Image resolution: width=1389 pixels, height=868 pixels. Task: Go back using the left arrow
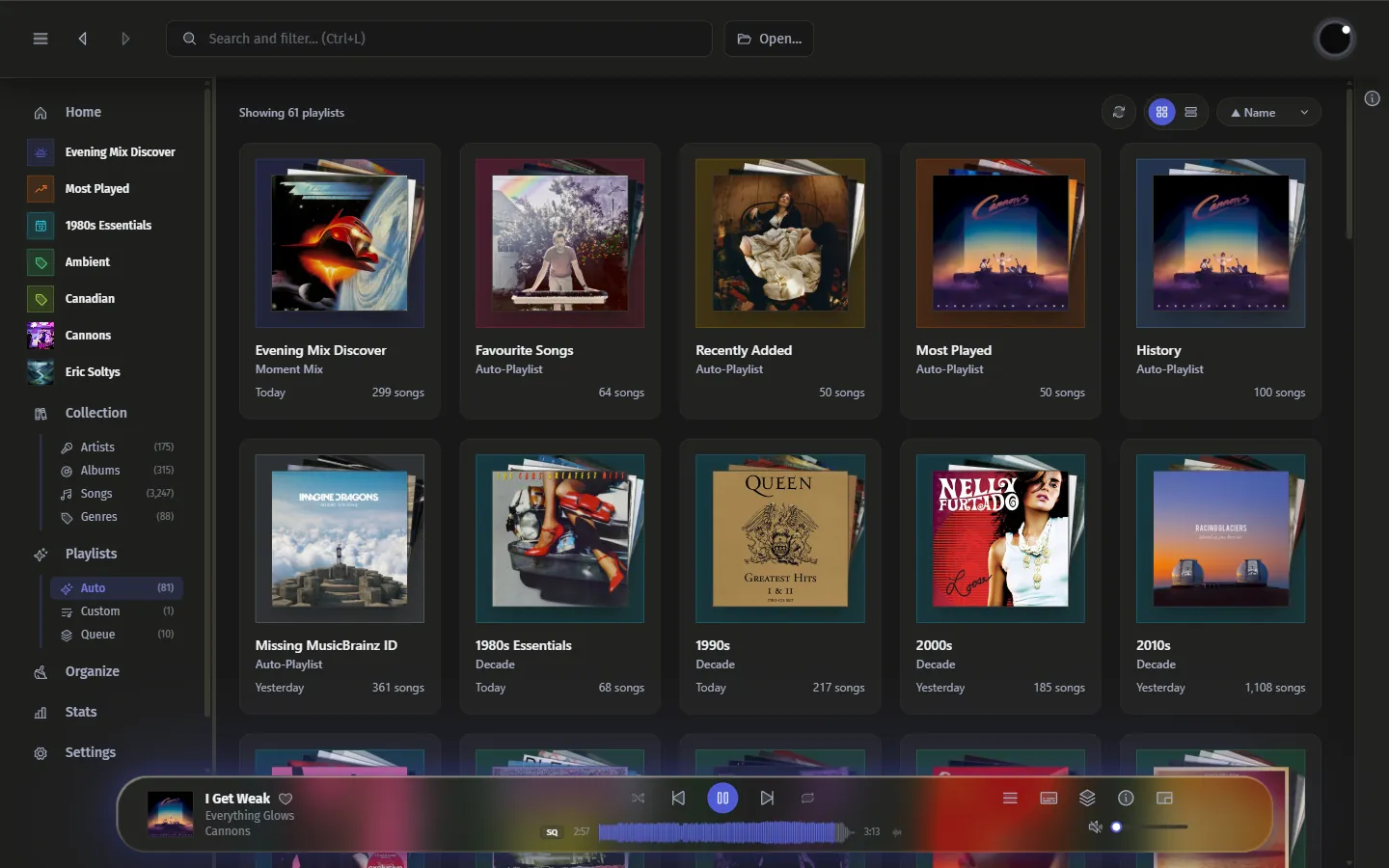[x=83, y=39]
